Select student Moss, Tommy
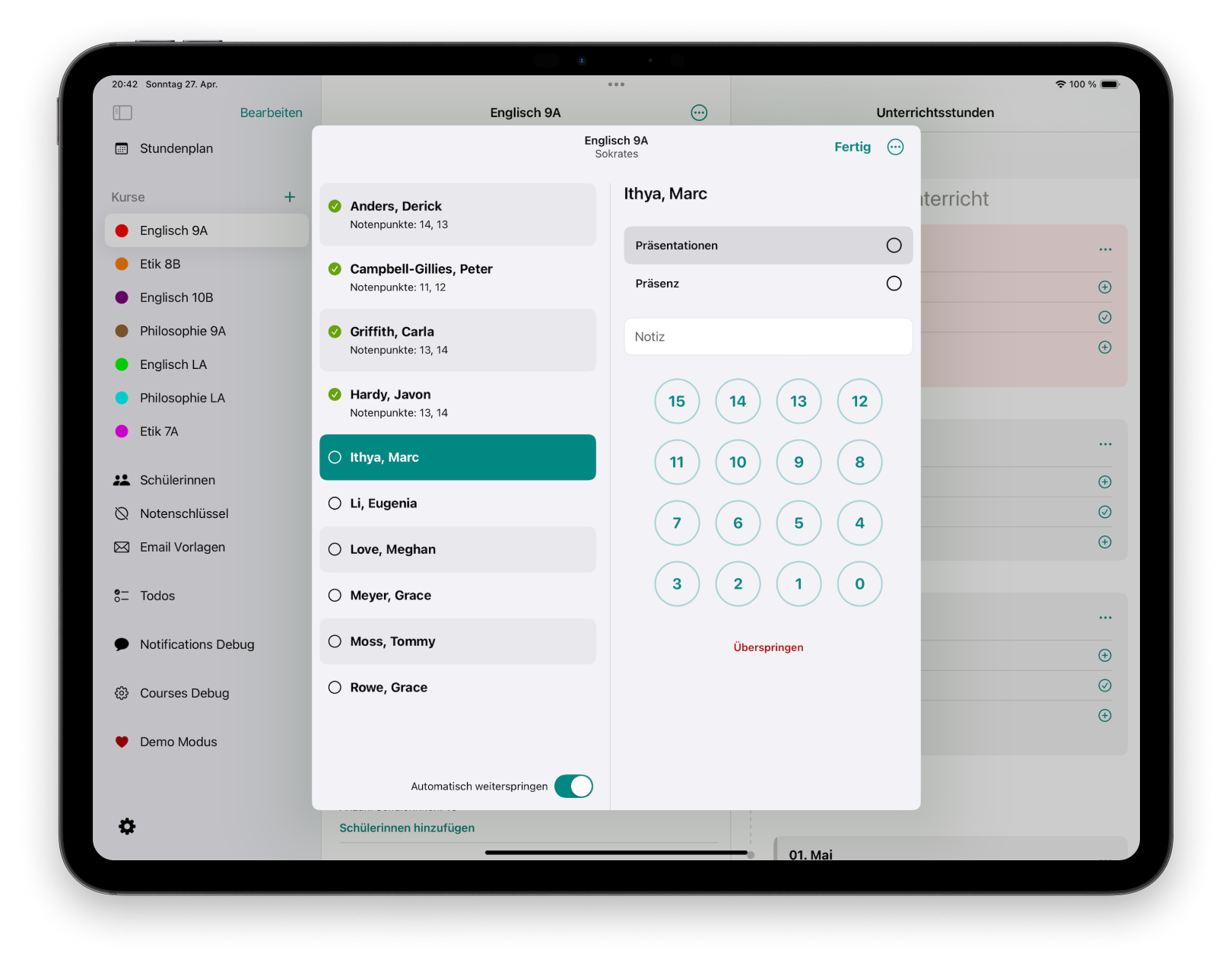 [458, 641]
